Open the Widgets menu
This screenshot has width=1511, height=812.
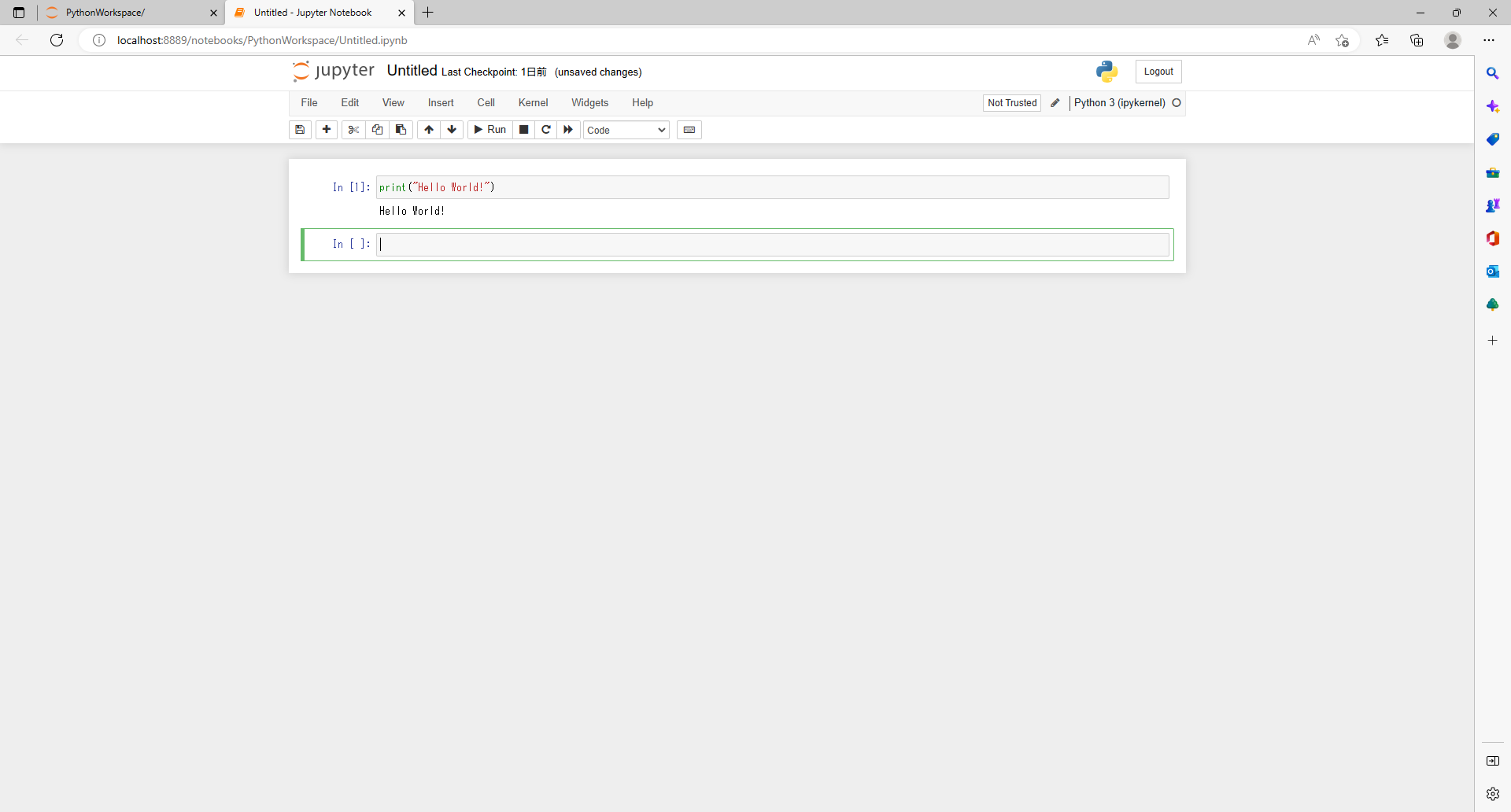coord(590,103)
